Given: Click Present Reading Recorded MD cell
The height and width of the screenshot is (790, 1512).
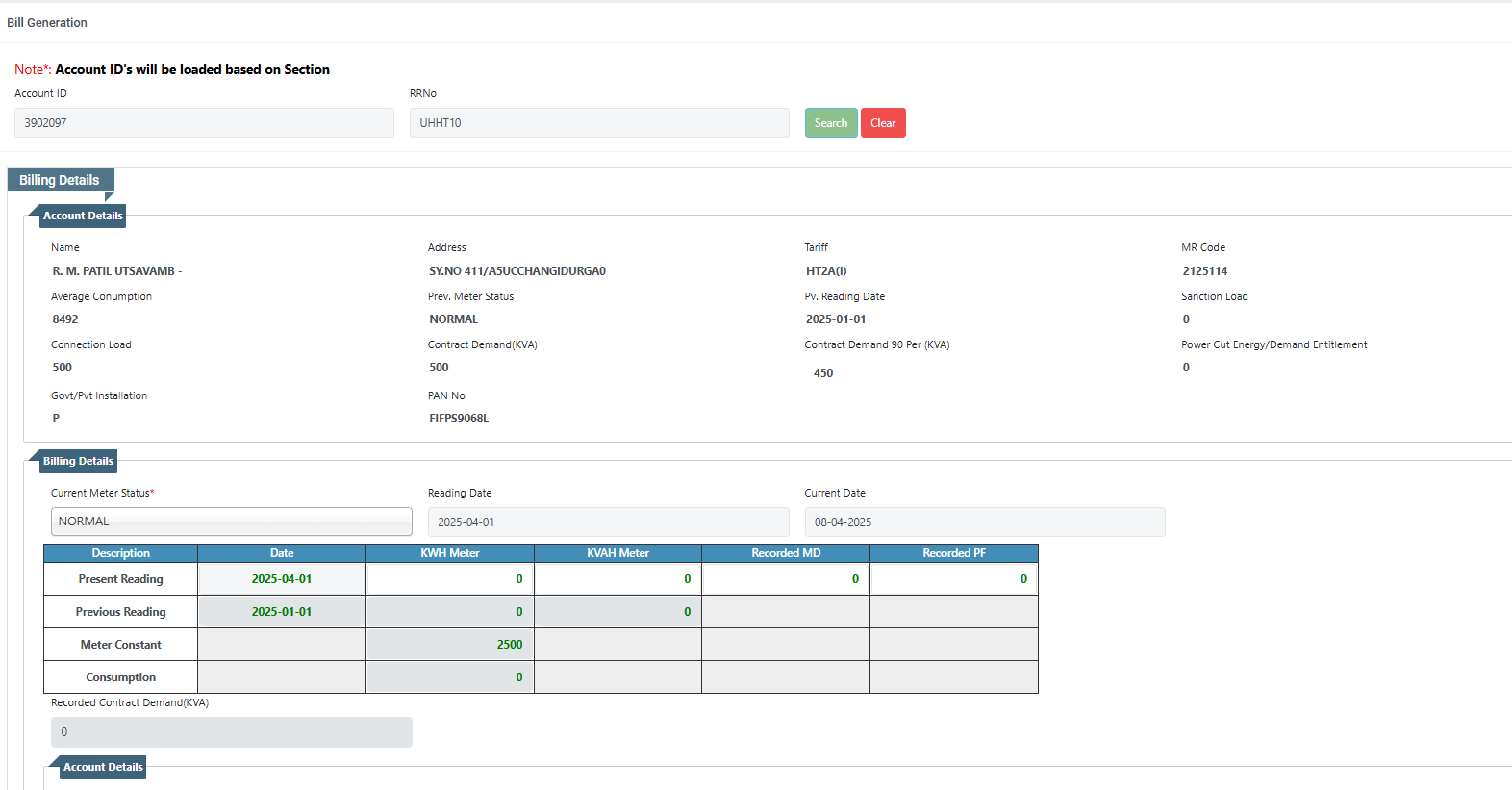Looking at the screenshot, I should coord(785,579).
